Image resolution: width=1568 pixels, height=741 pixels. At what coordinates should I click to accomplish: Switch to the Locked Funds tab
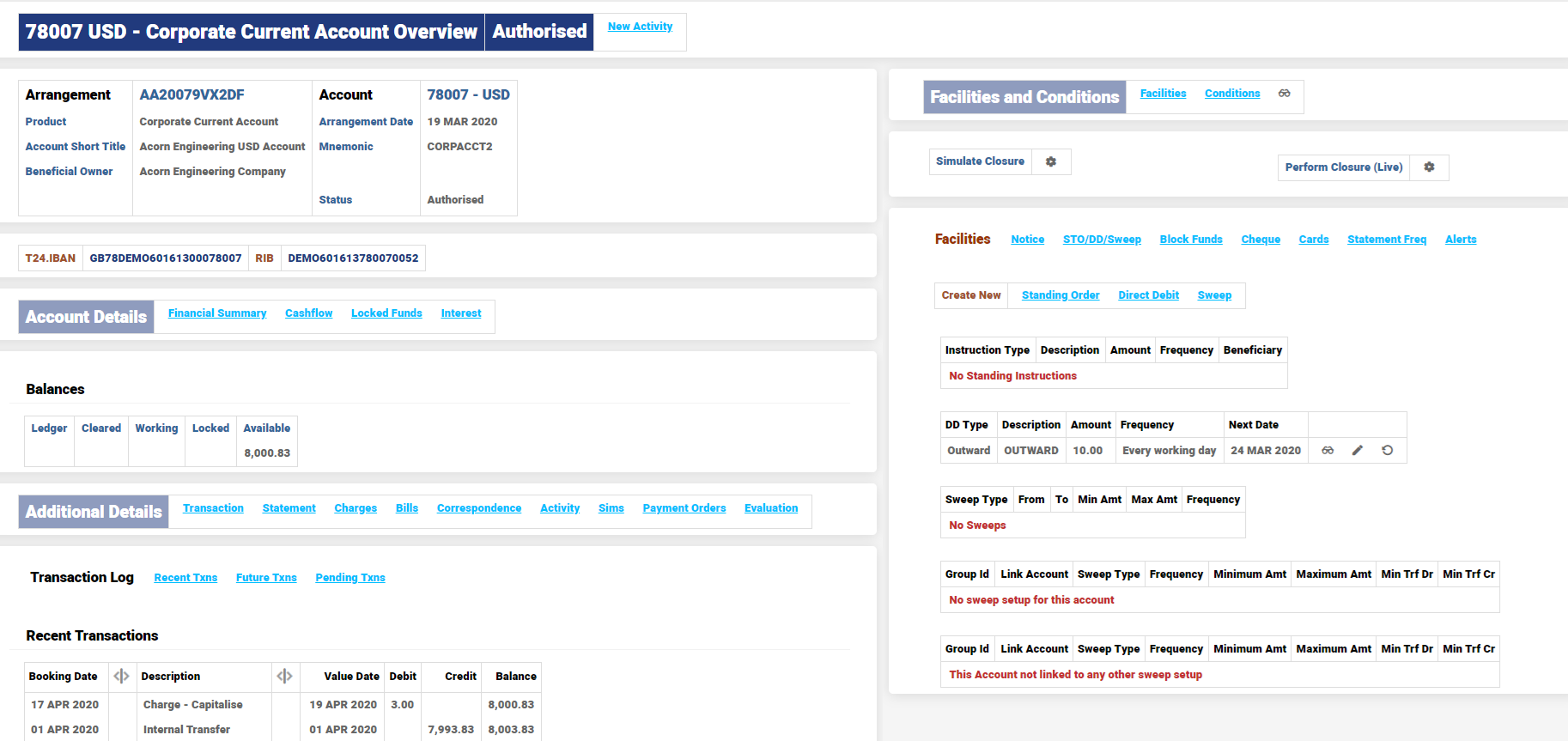click(386, 313)
